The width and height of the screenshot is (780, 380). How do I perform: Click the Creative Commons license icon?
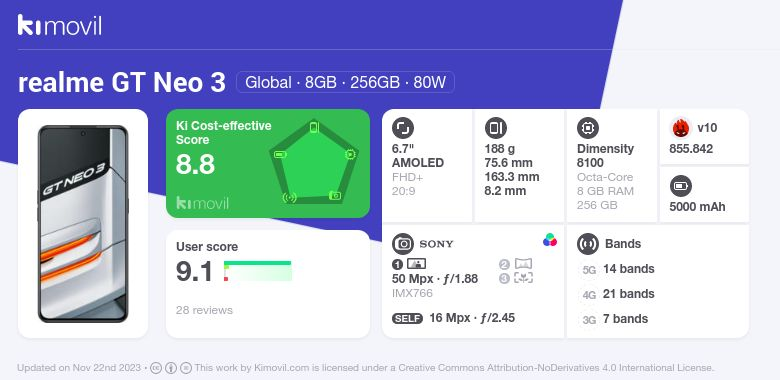tap(156, 368)
